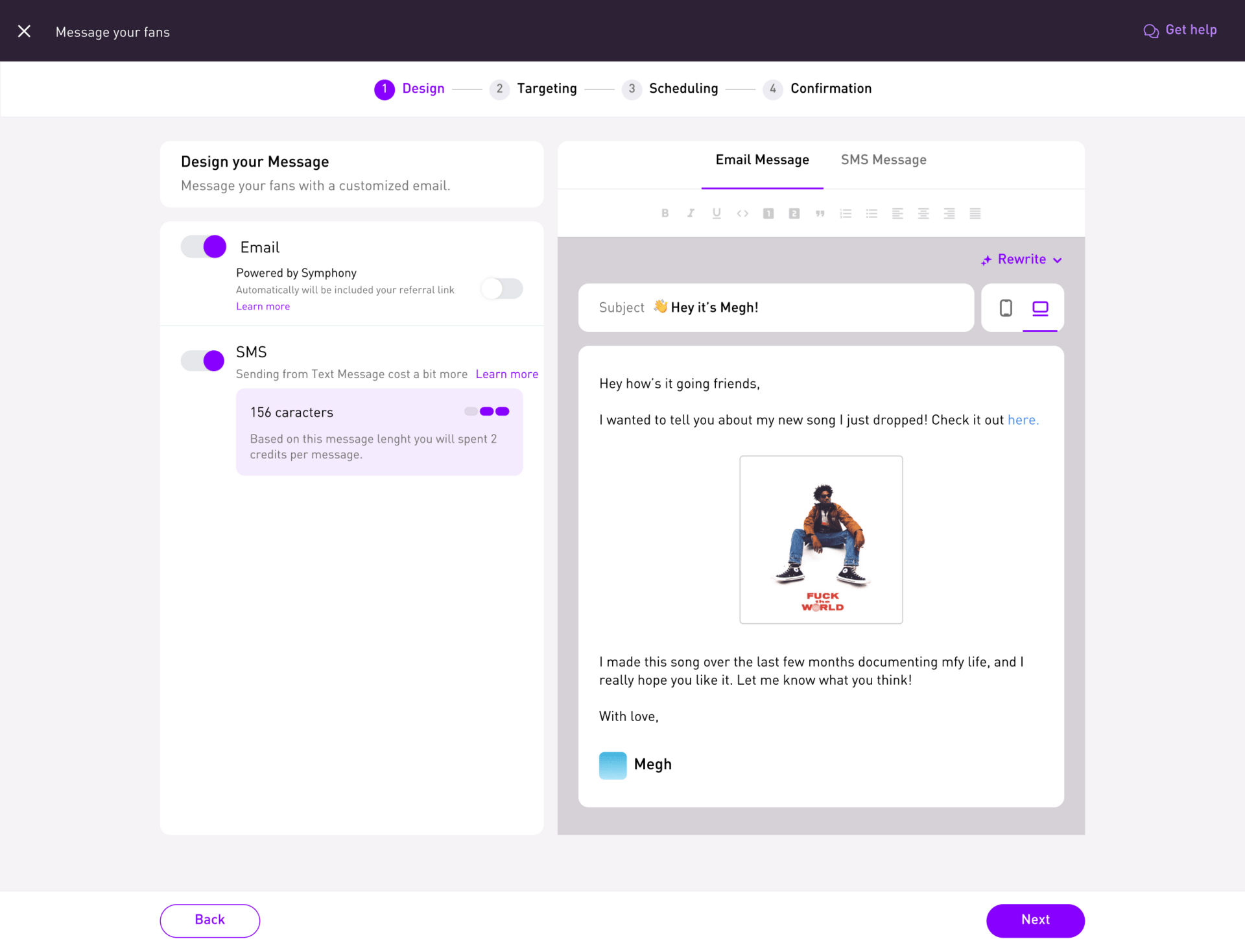
Task: Underline the selected email text
Action: (717, 213)
